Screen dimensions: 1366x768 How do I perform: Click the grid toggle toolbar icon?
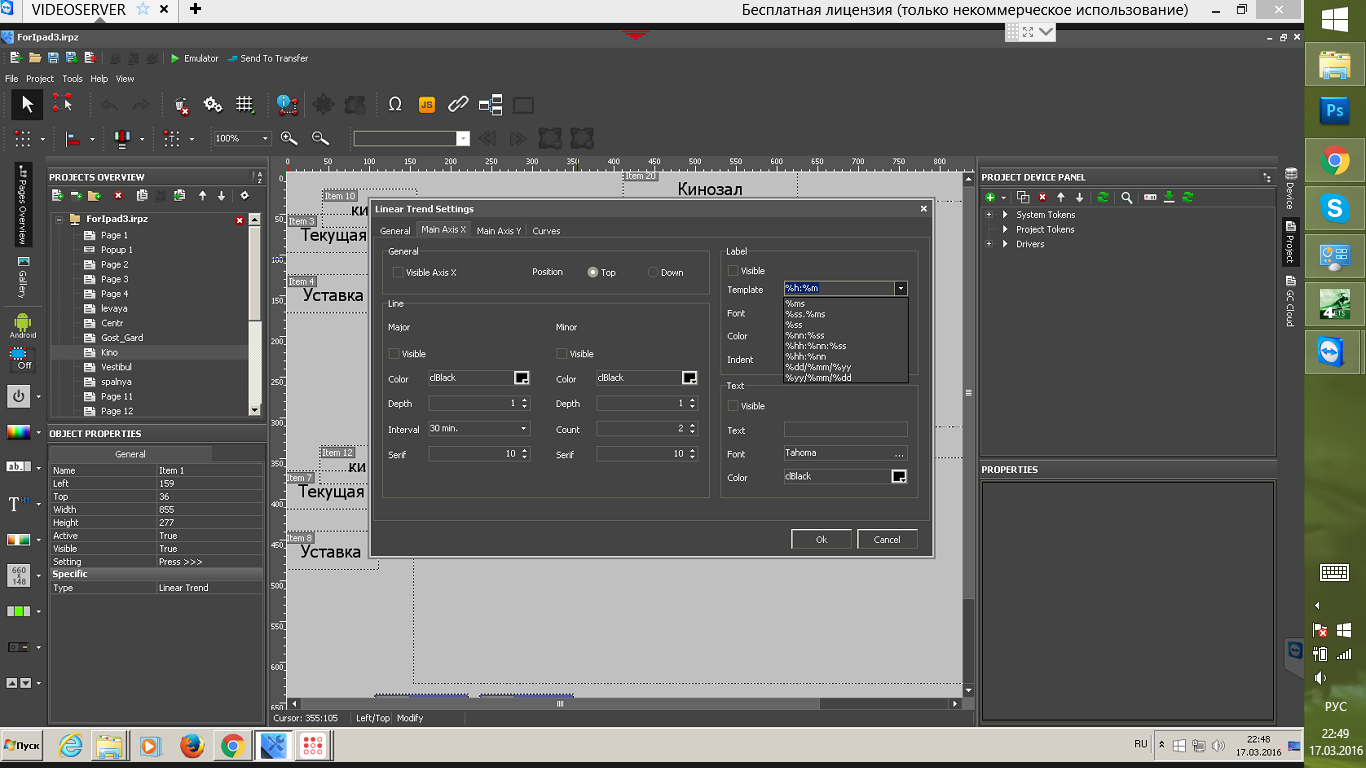(x=245, y=104)
